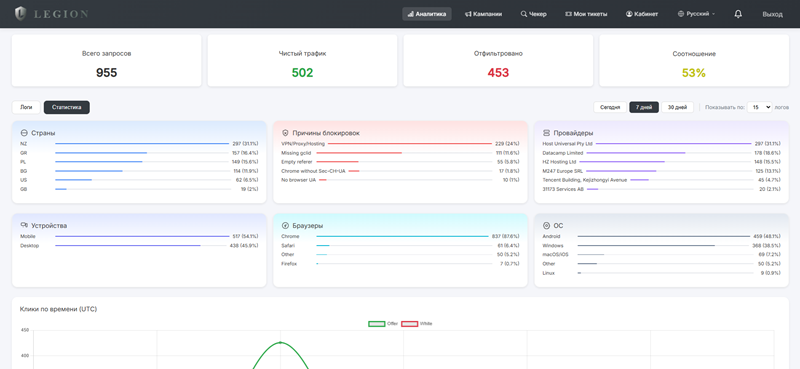Viewport: 800px width, 369px height.
Task: Open the logs-per-page dropdown showing 15
Action: [x=759, y=107]
